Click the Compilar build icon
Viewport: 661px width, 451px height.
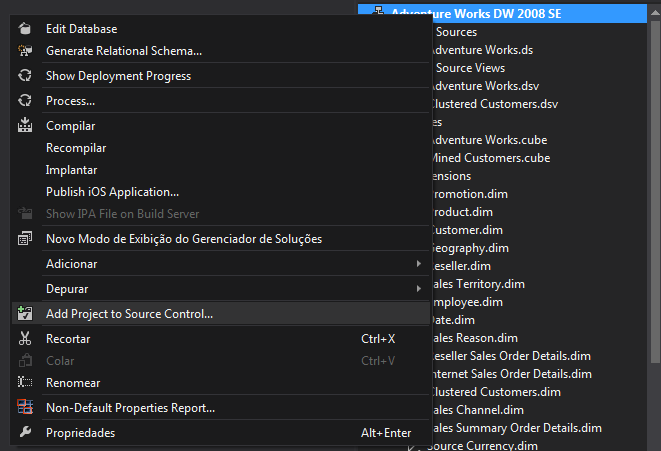(25, 125)
